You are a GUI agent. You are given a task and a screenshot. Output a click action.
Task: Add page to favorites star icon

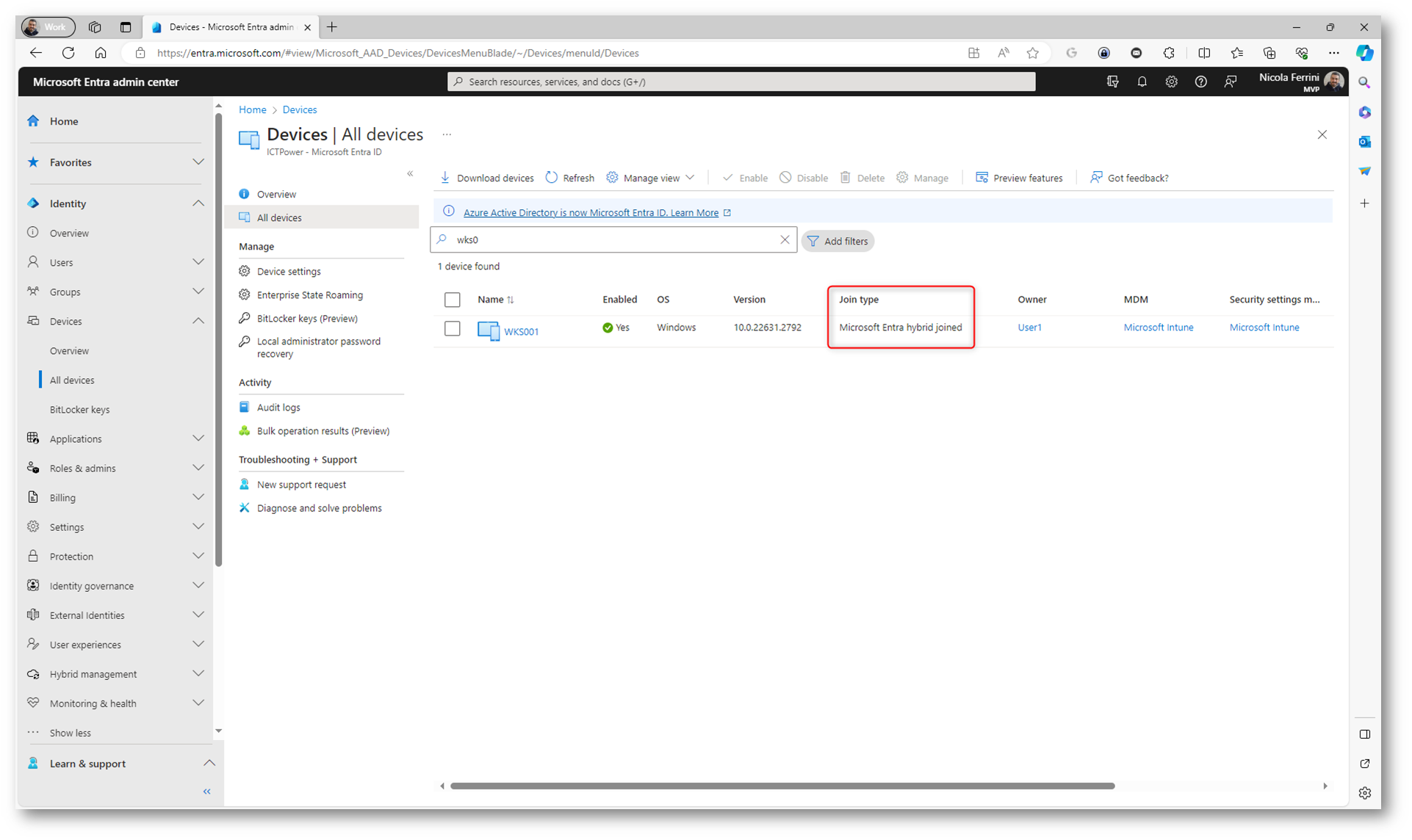click(1032, 53)
